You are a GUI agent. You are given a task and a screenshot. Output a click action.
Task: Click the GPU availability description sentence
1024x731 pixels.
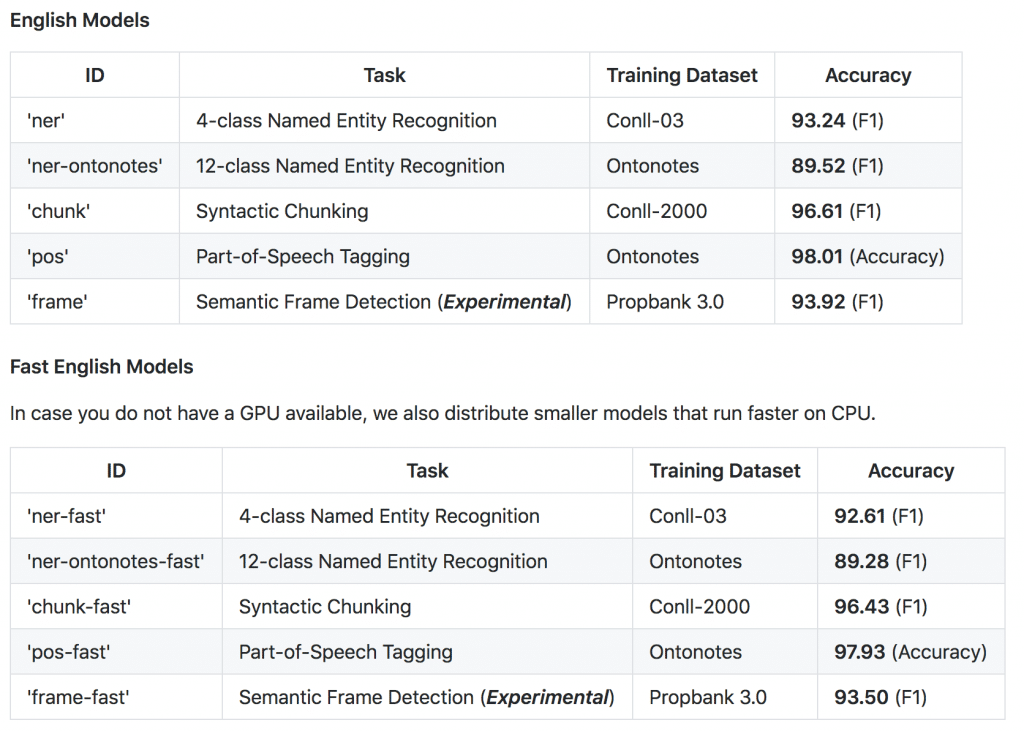tap(443, 414)
